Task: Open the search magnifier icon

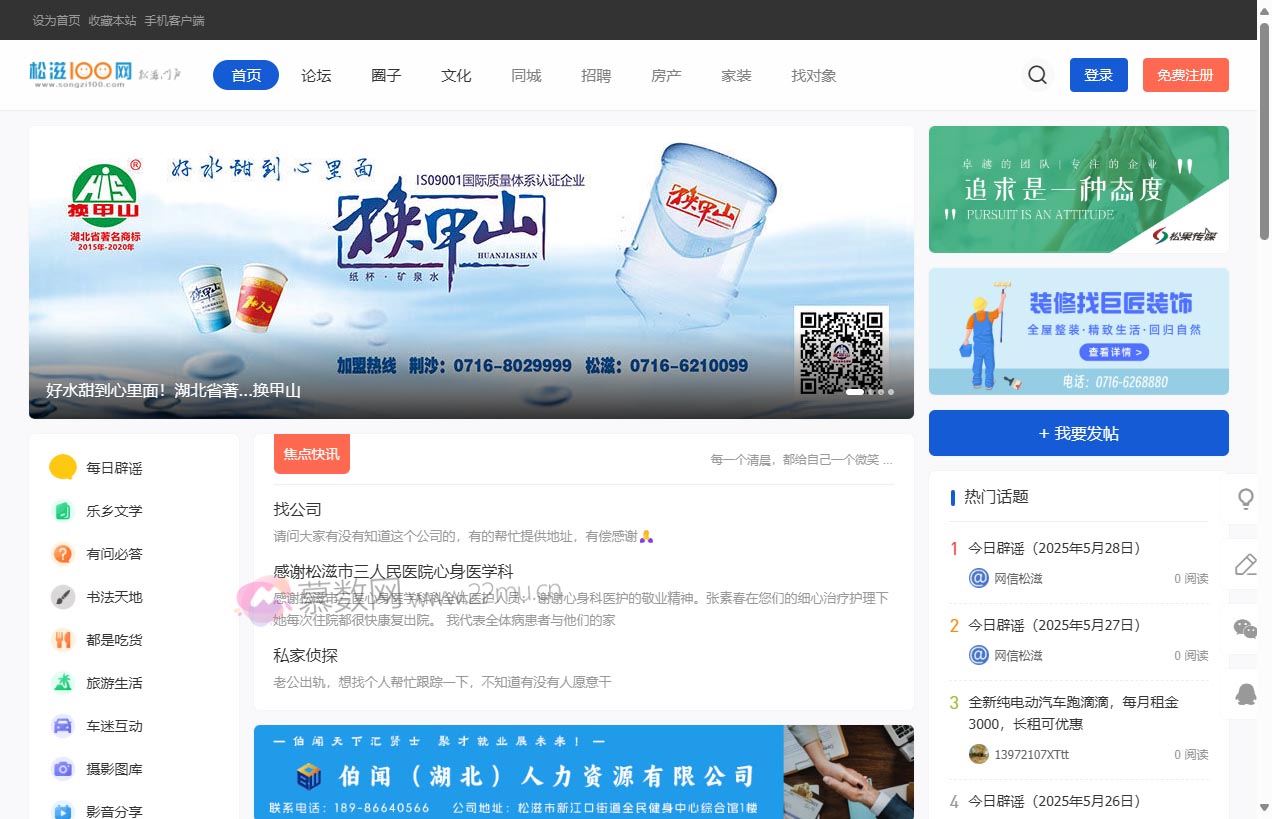Action: click(1037, 74)
